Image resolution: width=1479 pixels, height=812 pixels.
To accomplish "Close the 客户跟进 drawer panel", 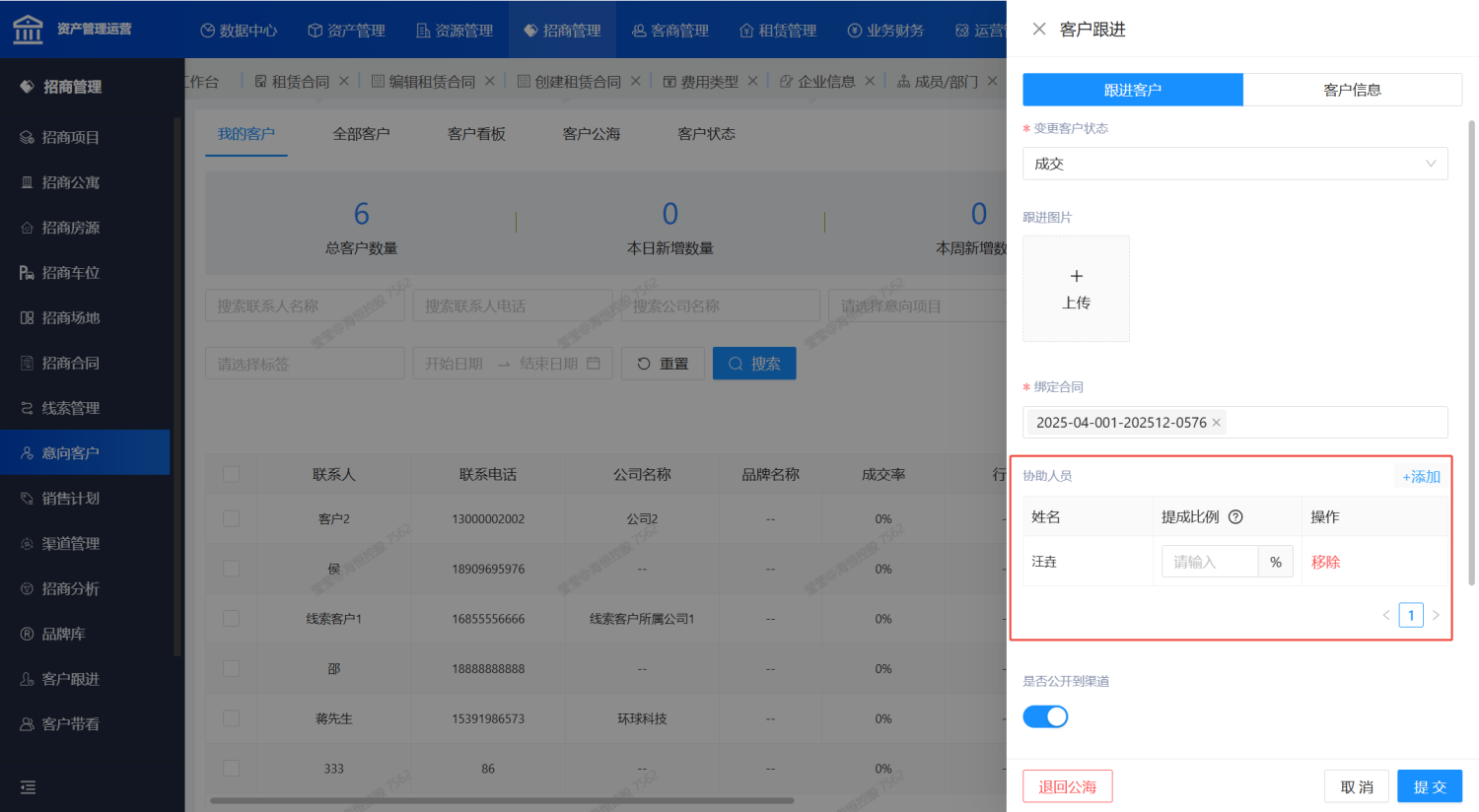I will coord(1039,30).
